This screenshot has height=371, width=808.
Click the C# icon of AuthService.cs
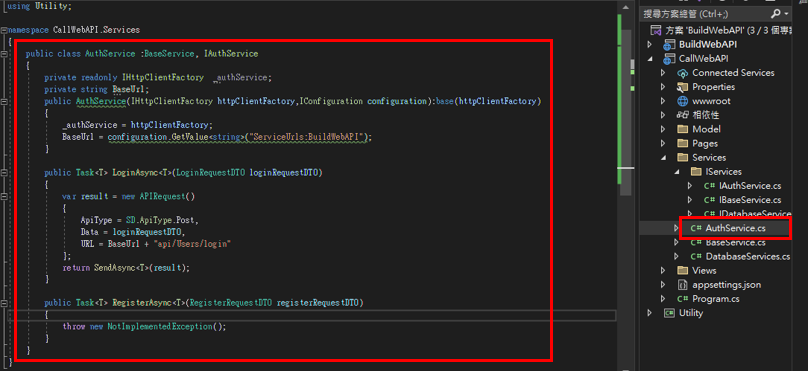(x=696, y=228)
